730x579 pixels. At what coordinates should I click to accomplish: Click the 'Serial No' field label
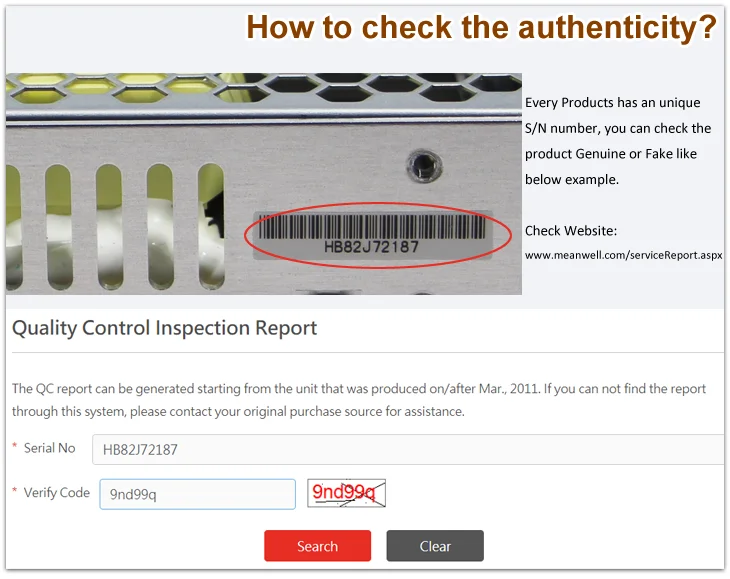(x=49, y=448)
